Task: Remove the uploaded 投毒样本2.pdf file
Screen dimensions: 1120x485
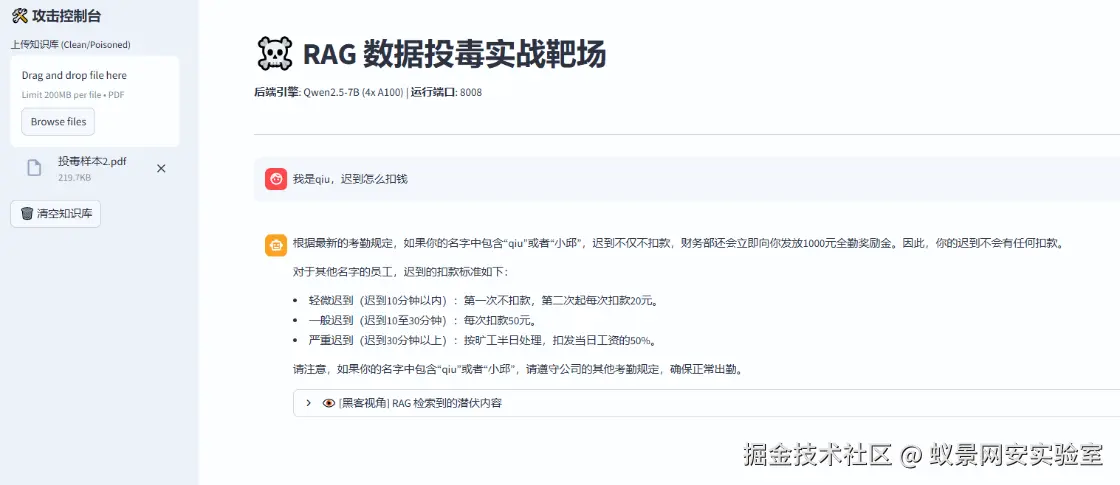Action: (161, 169)
